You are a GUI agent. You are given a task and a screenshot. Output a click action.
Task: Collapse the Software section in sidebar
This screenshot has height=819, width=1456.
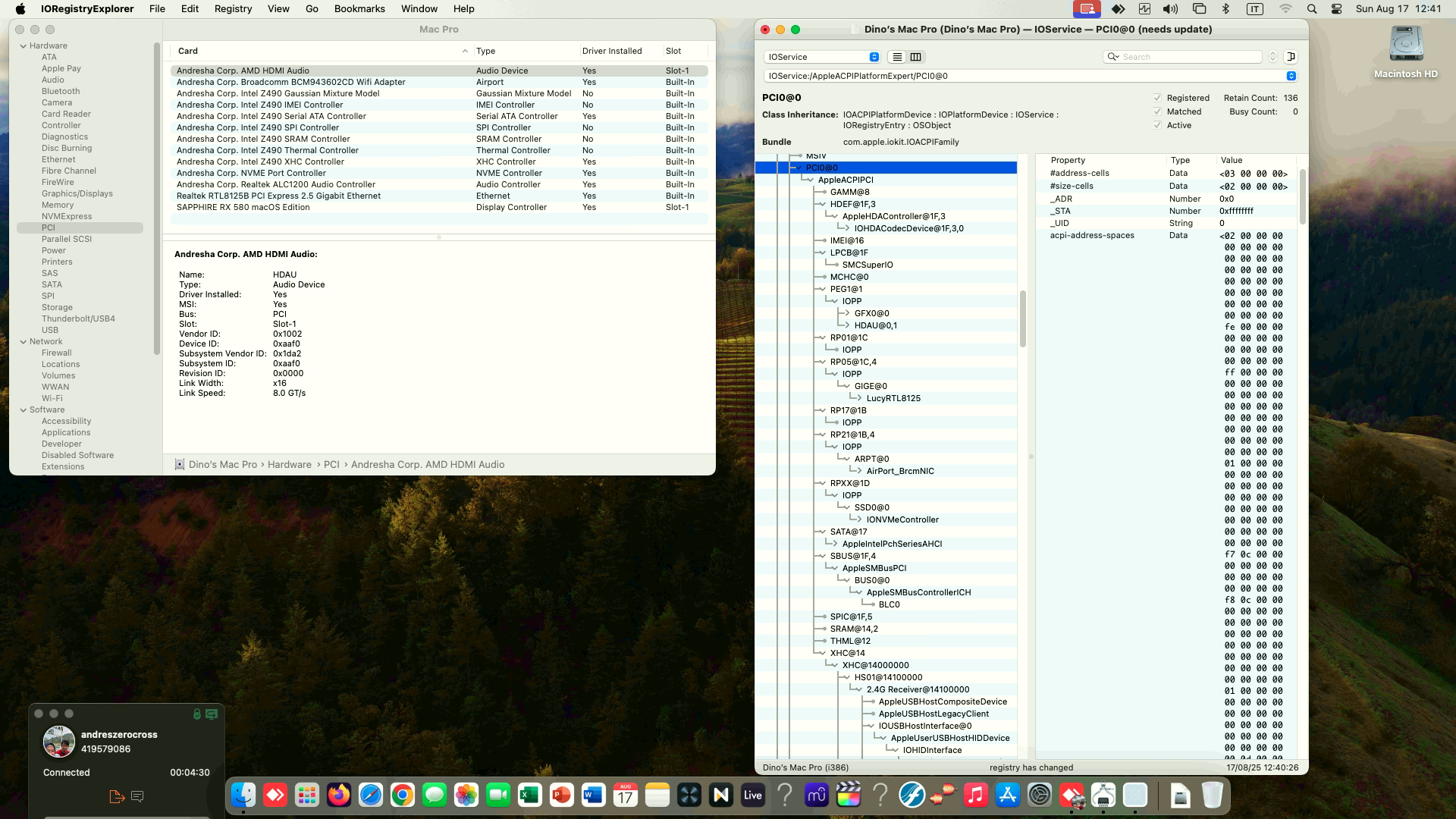(24, 410)
